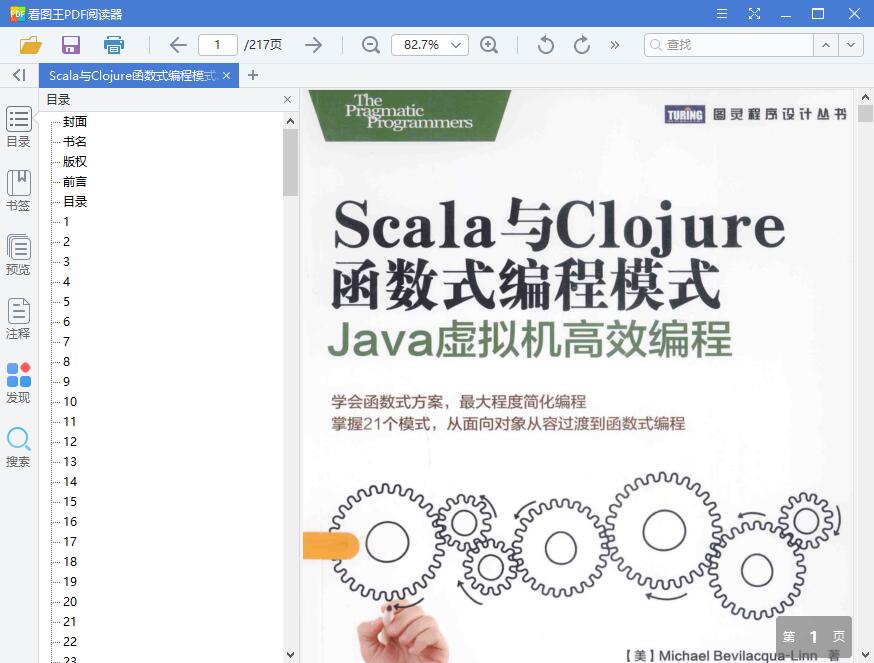Select outline entry 15
Image resolution: width=874 pixels, height=663 pixels.
point(70,502)
